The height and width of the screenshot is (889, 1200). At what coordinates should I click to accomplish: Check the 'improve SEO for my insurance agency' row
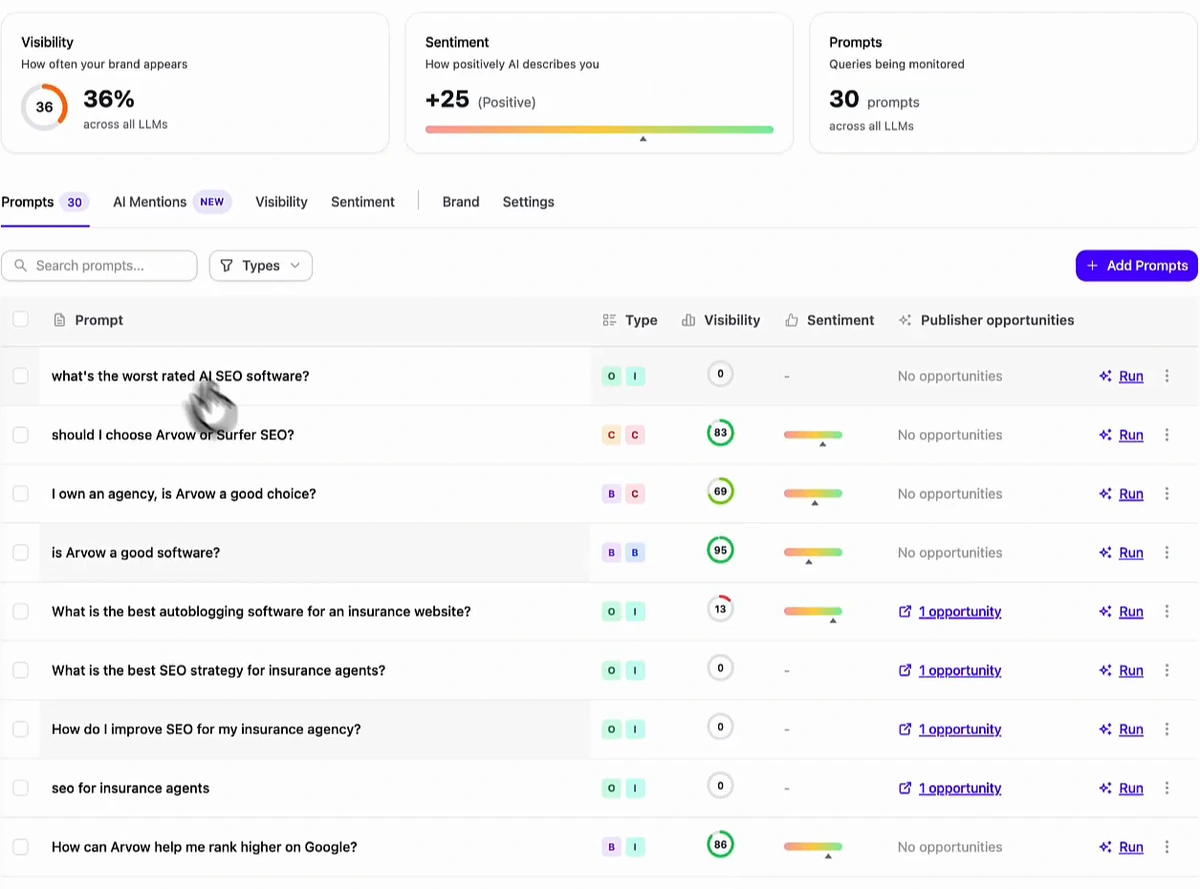pyautogui.click(x=20, y=729)
